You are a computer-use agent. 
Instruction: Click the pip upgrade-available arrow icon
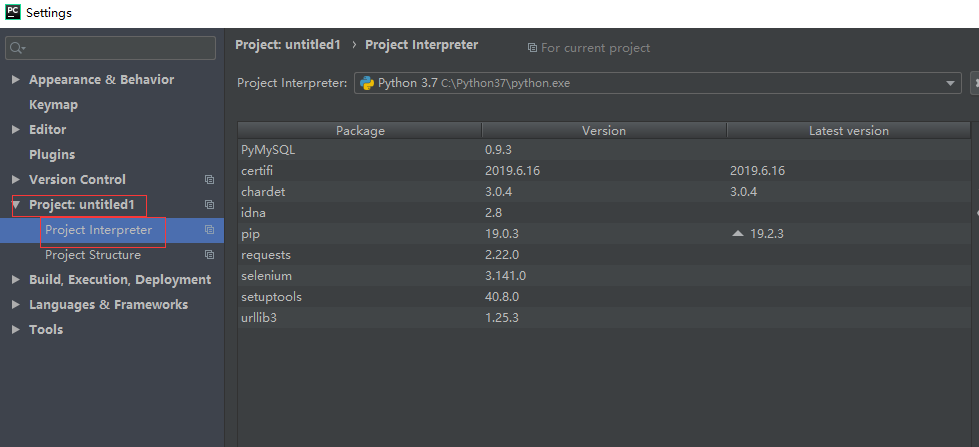click(738, 233)
